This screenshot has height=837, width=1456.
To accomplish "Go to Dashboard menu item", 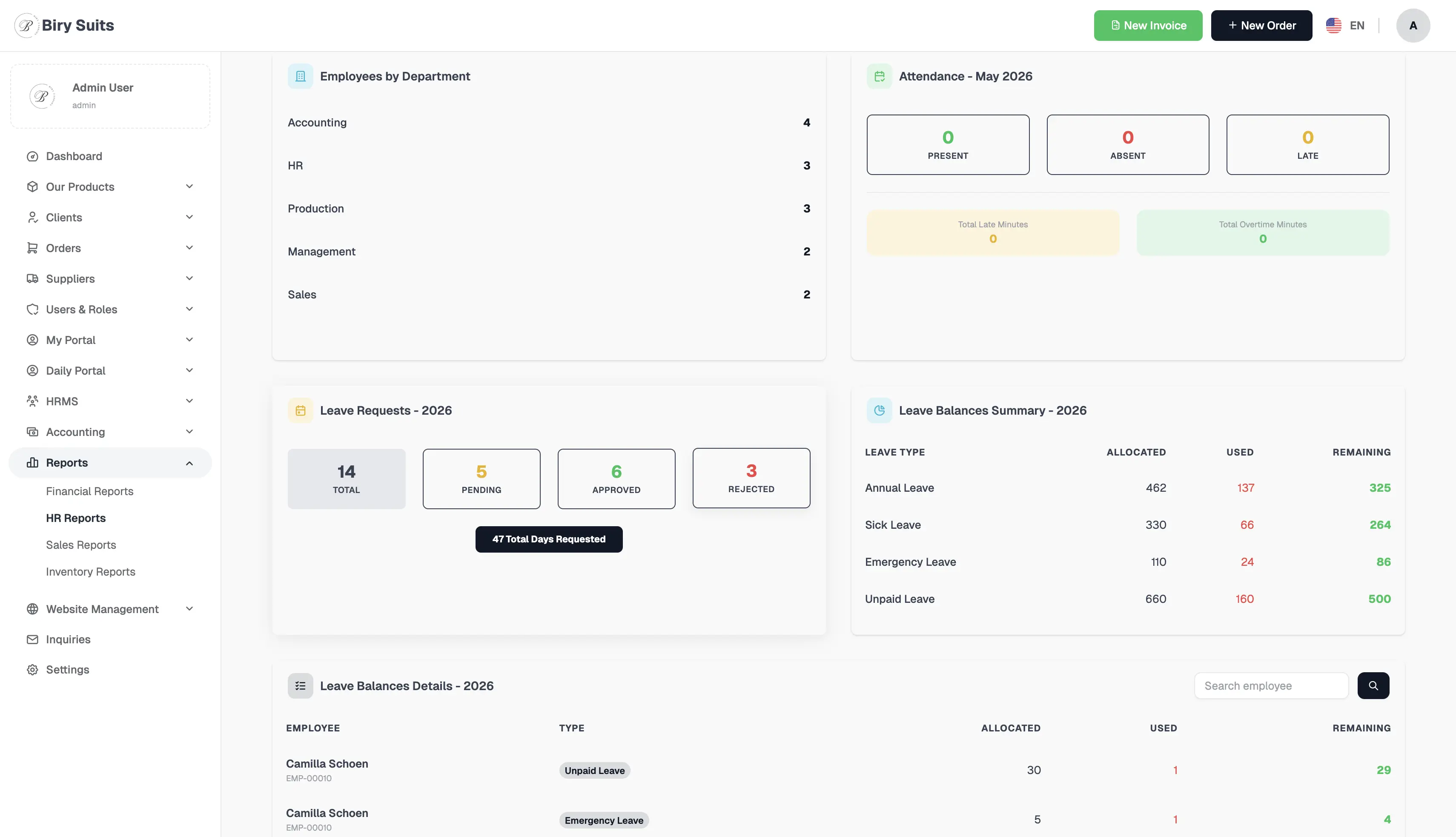I will [x=110, y=156].
